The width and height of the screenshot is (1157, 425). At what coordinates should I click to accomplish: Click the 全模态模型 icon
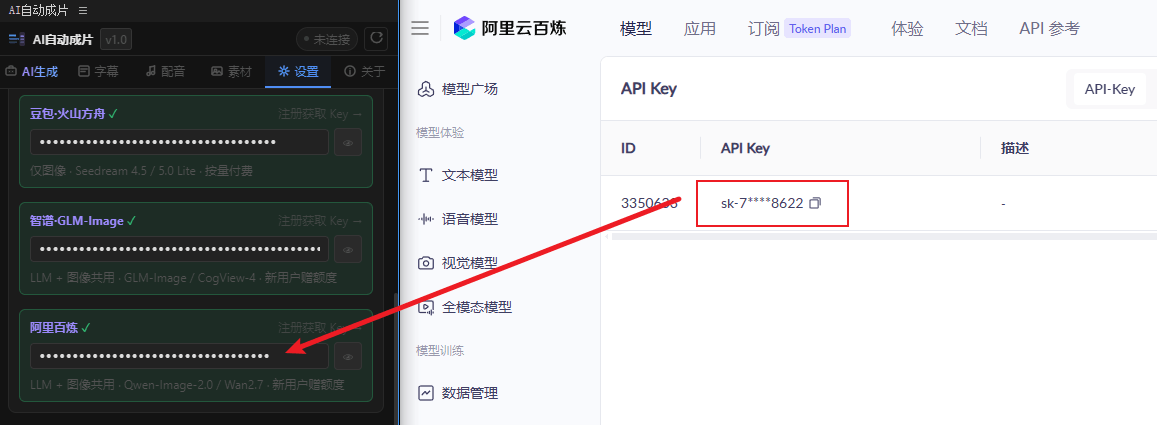coord(425,307)
